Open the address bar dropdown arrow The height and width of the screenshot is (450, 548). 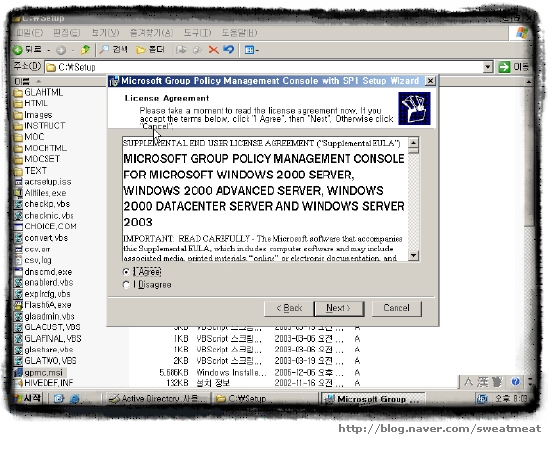pos(488,67)
